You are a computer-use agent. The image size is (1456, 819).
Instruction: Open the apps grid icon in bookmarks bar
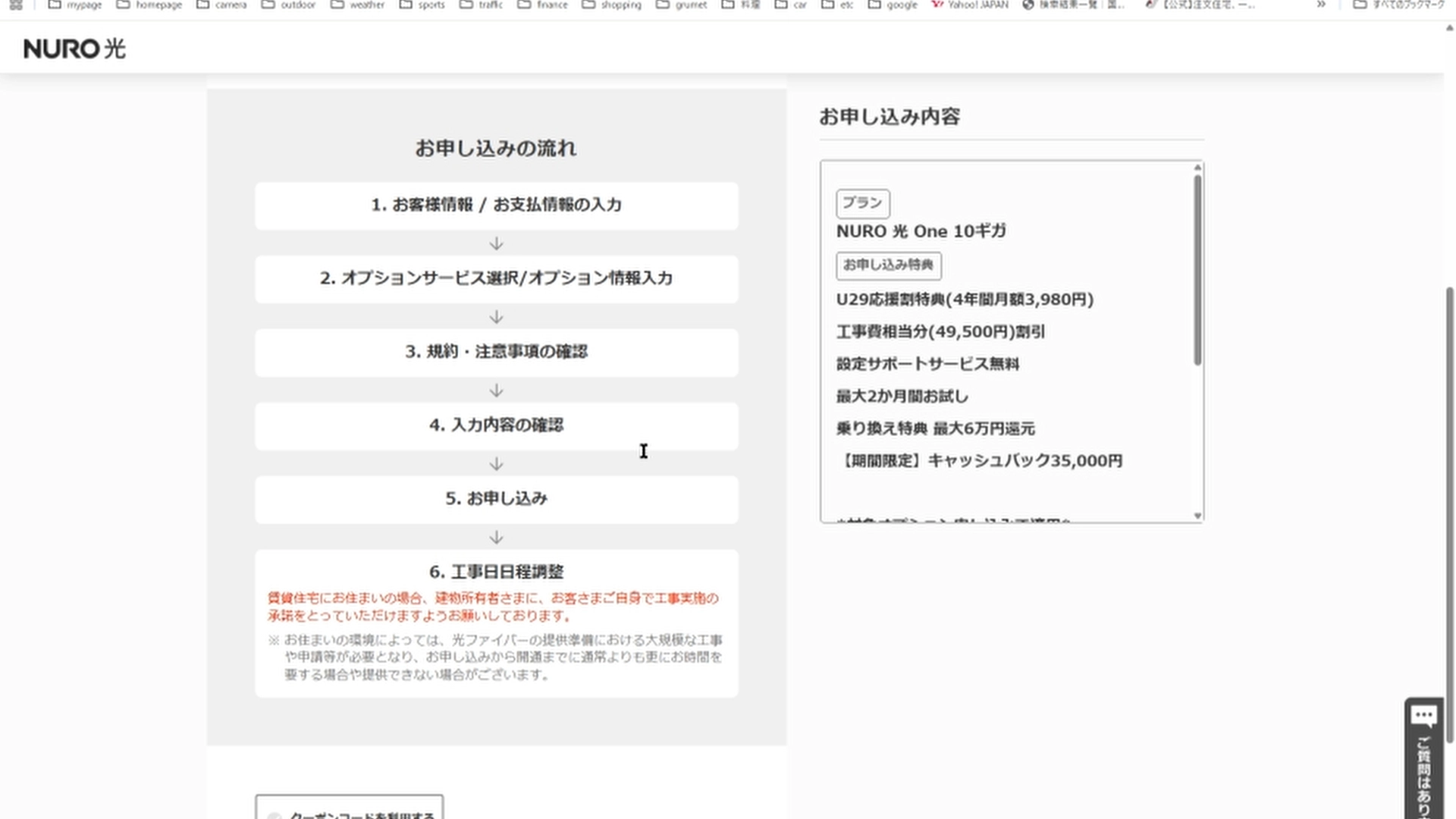click(15, 5)
